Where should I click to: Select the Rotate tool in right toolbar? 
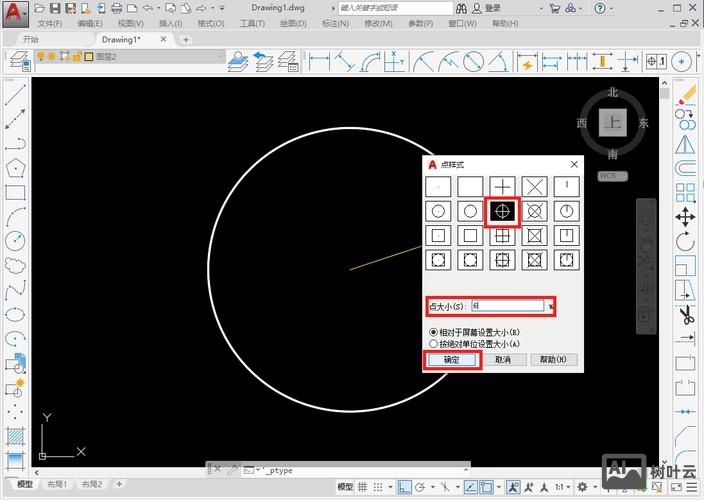click(686, 242)
